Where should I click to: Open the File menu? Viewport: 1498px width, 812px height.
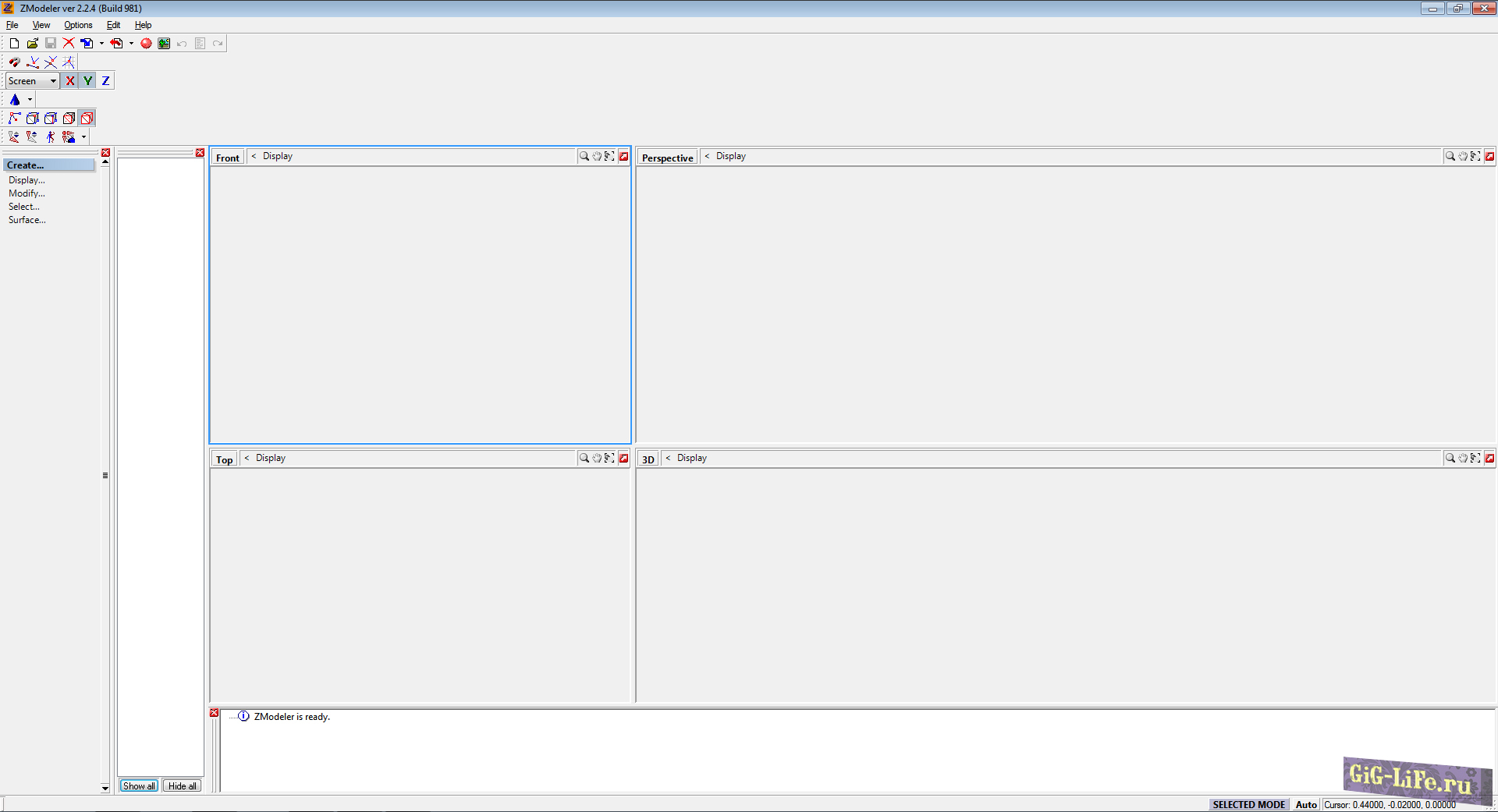click(x=12, y=25)
